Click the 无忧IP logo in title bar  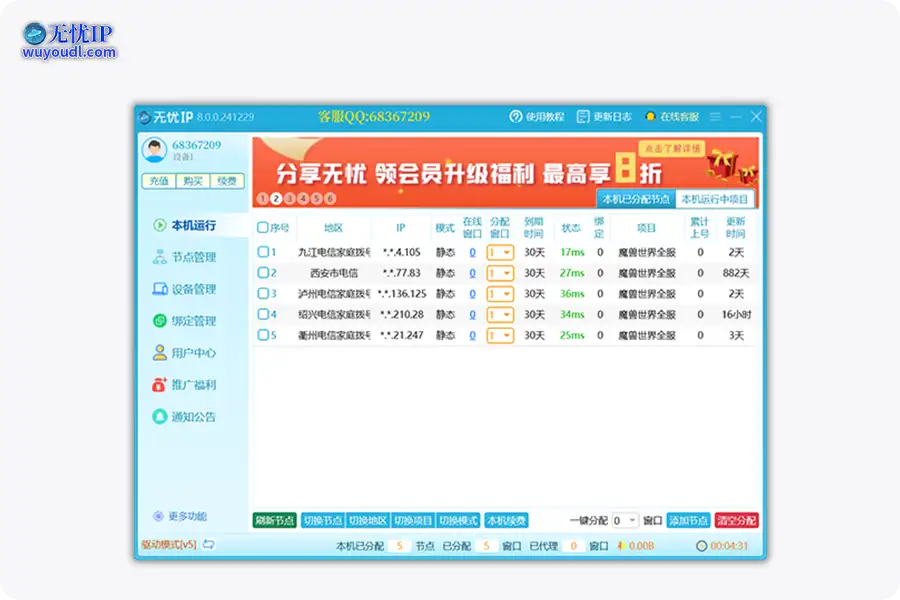145,117
